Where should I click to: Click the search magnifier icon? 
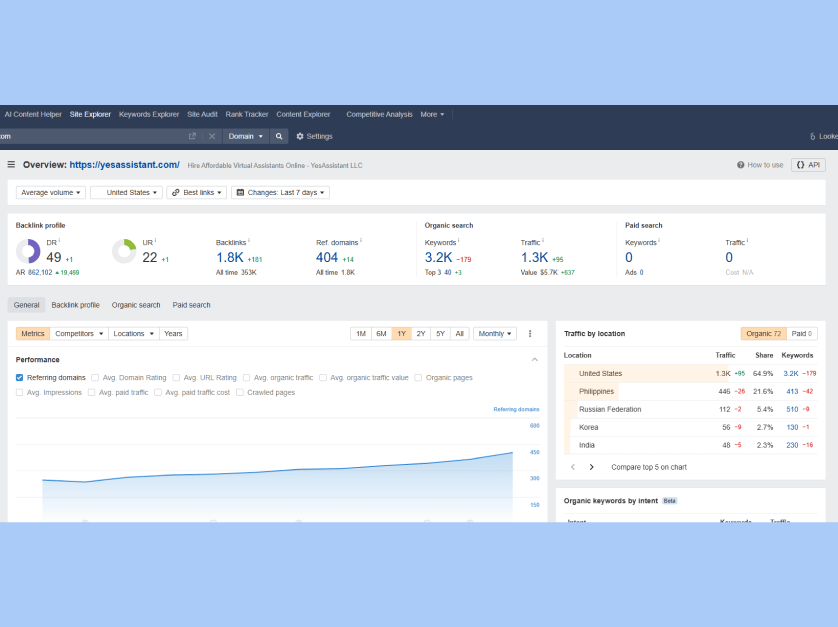279,136
